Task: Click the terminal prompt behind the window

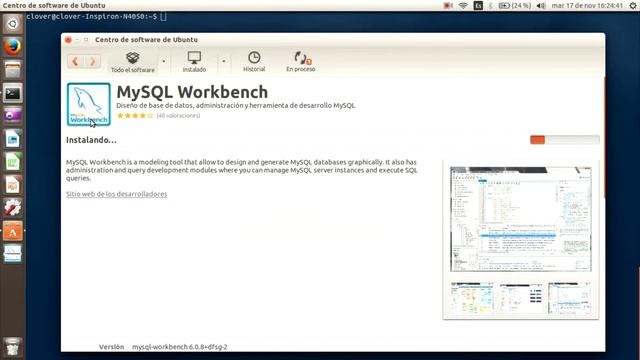Action: point(96,16)
